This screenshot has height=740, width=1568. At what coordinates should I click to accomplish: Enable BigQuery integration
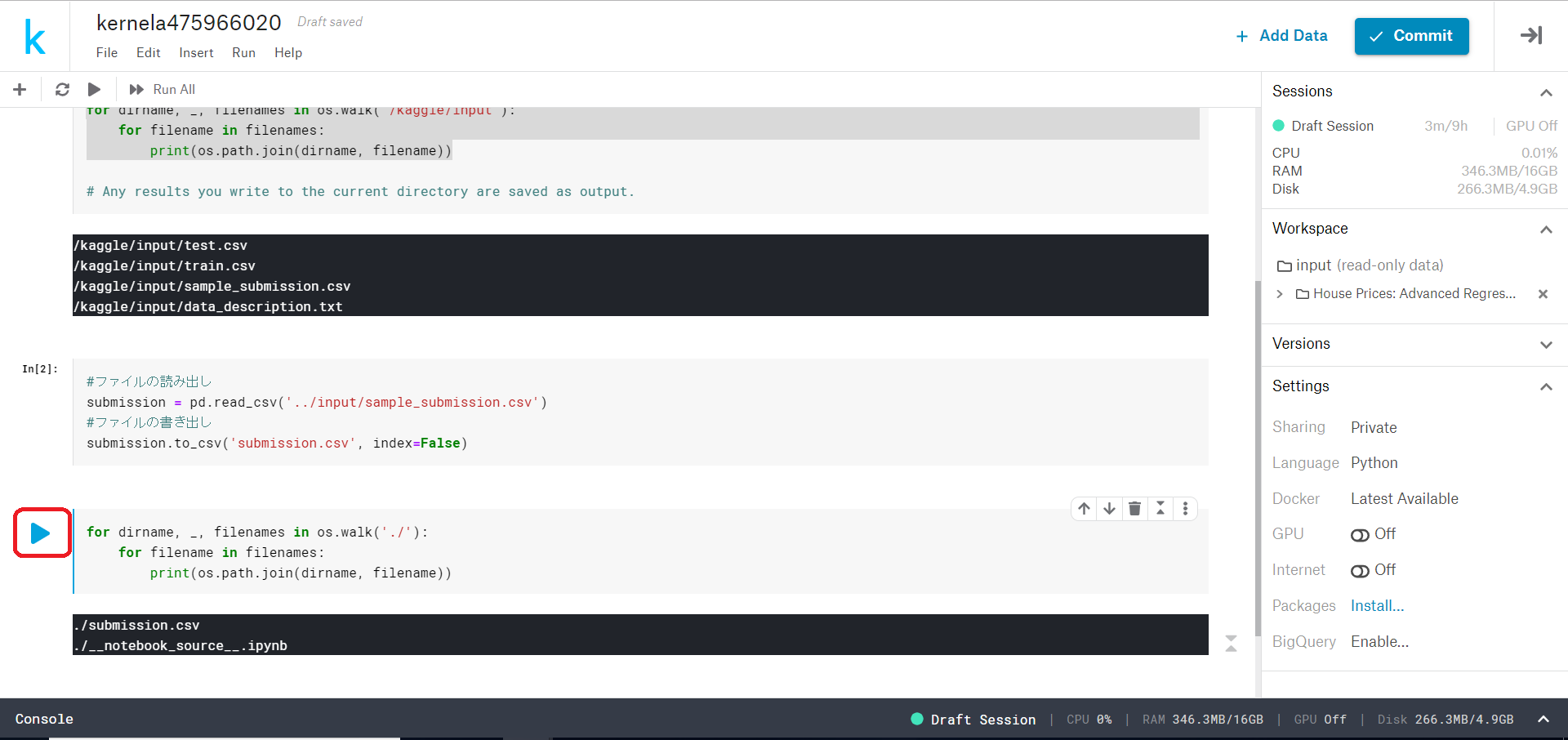coord(1379,641)
